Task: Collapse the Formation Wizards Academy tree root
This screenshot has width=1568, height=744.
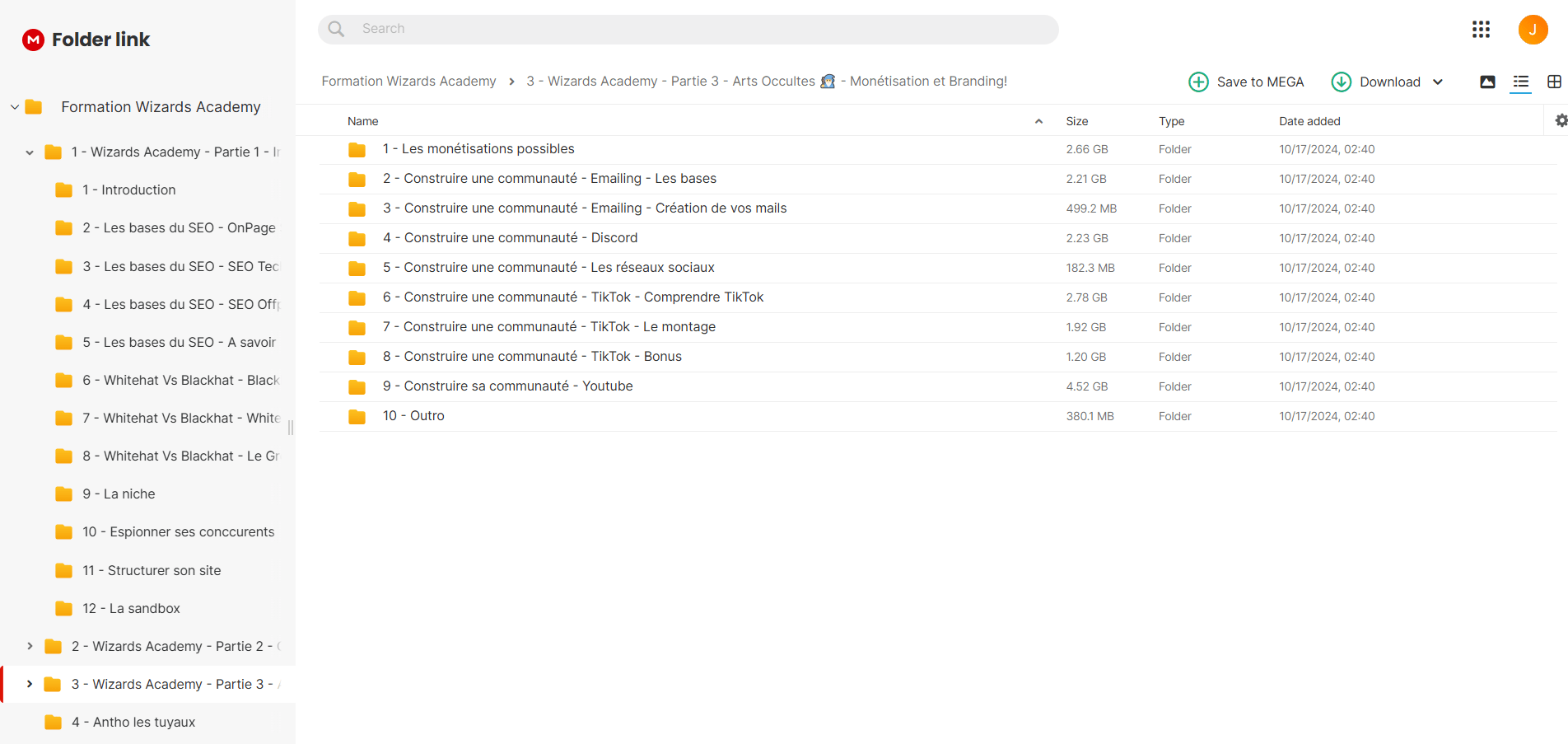Action: [15, 107]
